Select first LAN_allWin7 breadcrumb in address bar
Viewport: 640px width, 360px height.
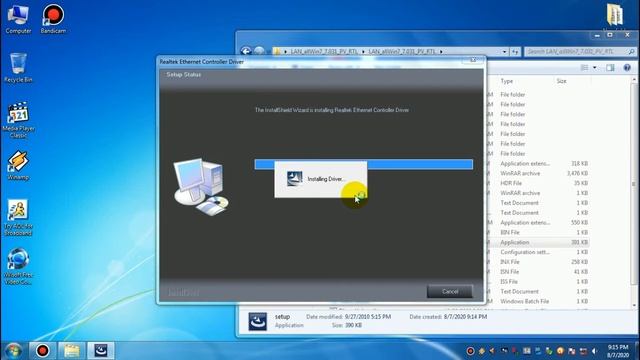(x=324, y=51)
